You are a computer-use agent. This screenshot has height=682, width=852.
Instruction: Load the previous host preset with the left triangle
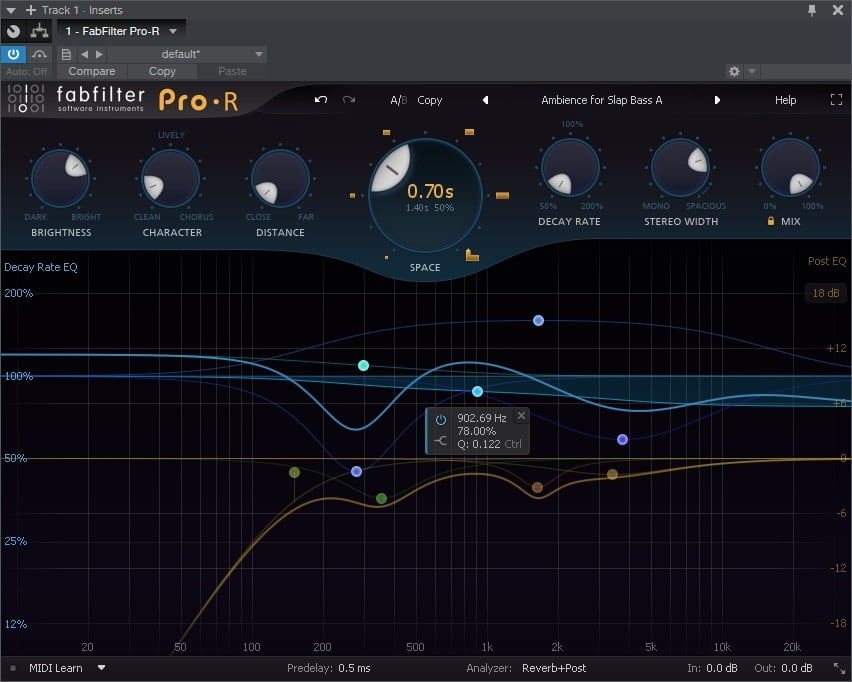pyautogui.click(x=84, y=54)
